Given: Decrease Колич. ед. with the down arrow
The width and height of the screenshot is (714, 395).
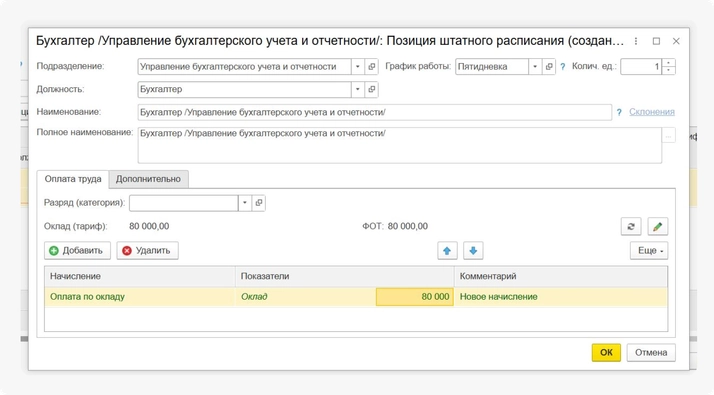Looking at the screenshot, I should pyautogui.click(x=668, y=70).
